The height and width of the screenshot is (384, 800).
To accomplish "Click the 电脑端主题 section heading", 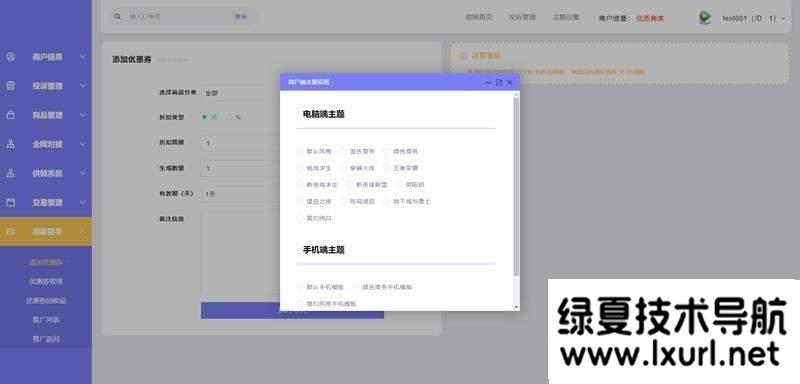I will tap(323, 114).
